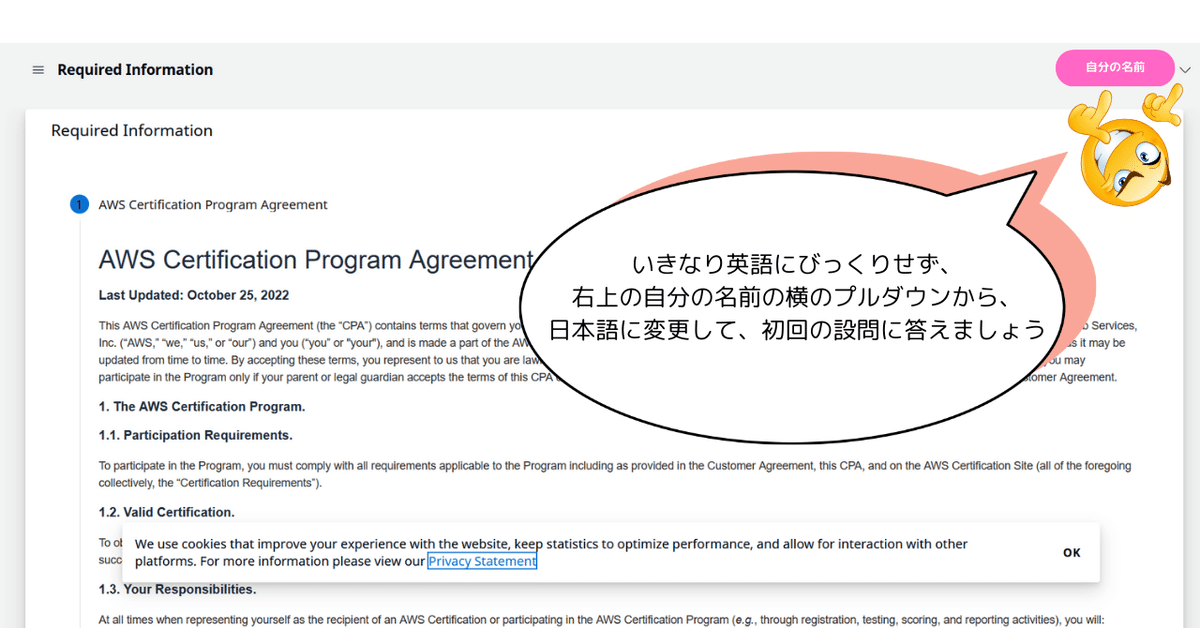Click the heading 1. The AWS Certification Program.
Screen dimensions: 1200x628
point(201,407)
